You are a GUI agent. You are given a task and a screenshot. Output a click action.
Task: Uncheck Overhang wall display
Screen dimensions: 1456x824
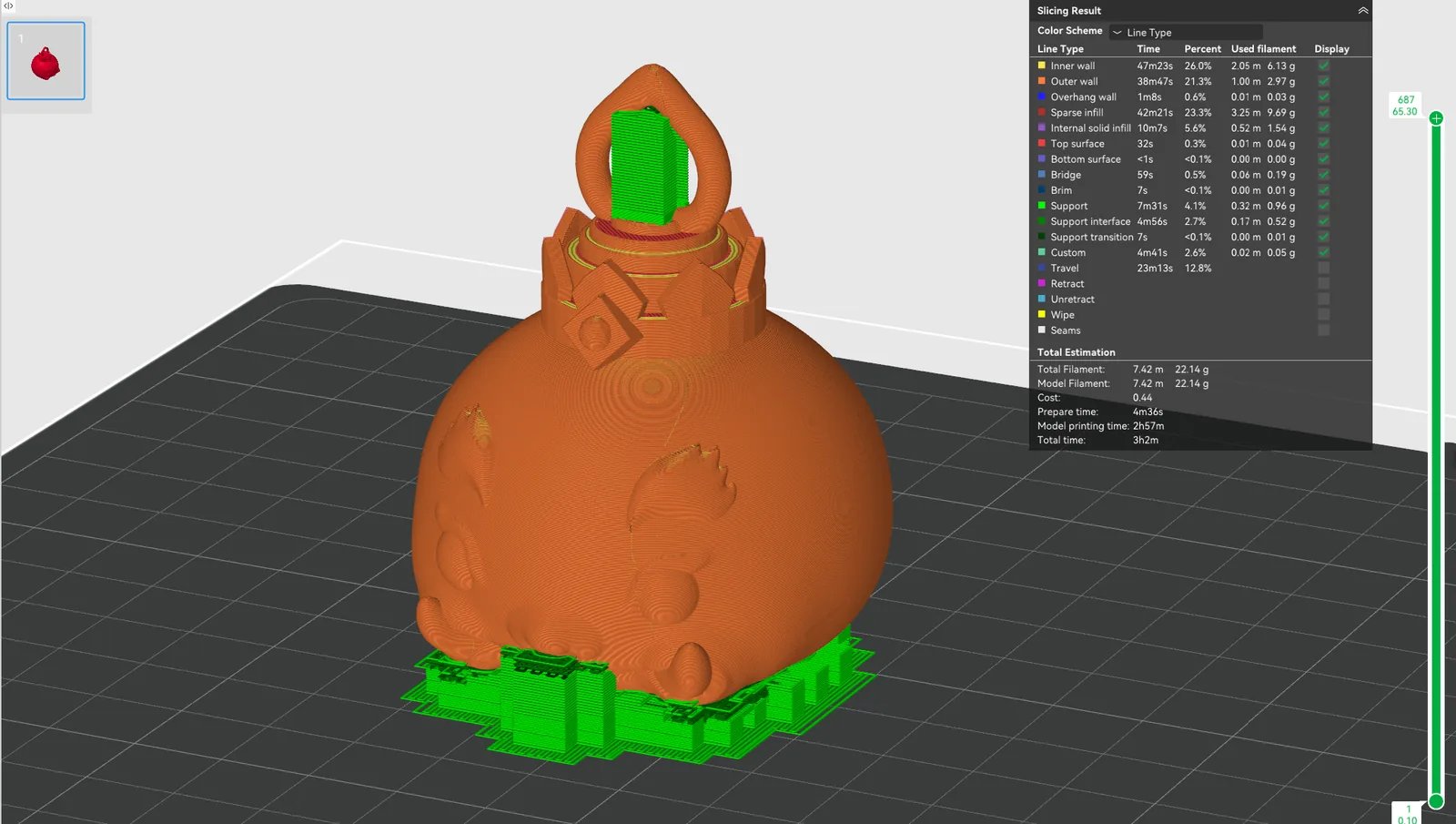[1324, 97]
